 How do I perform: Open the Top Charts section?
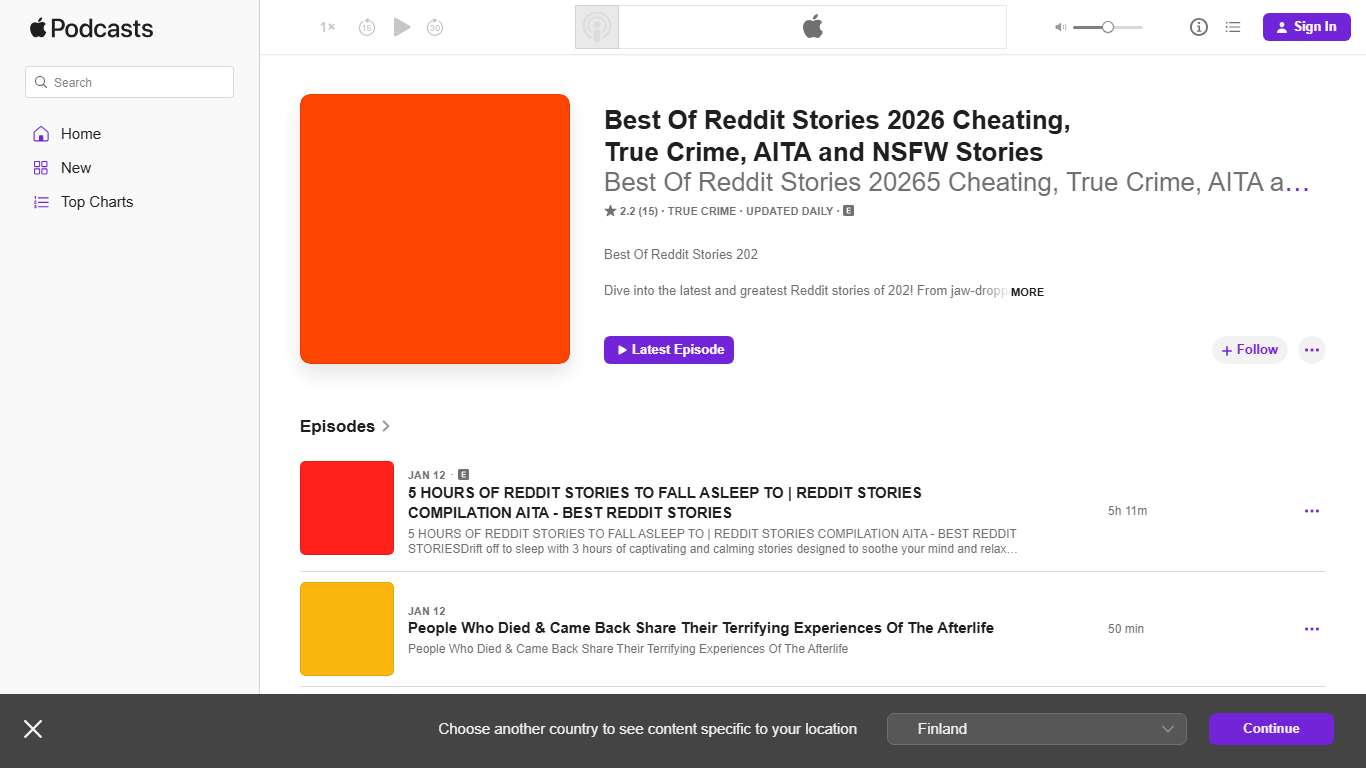[x=97, y=201]
